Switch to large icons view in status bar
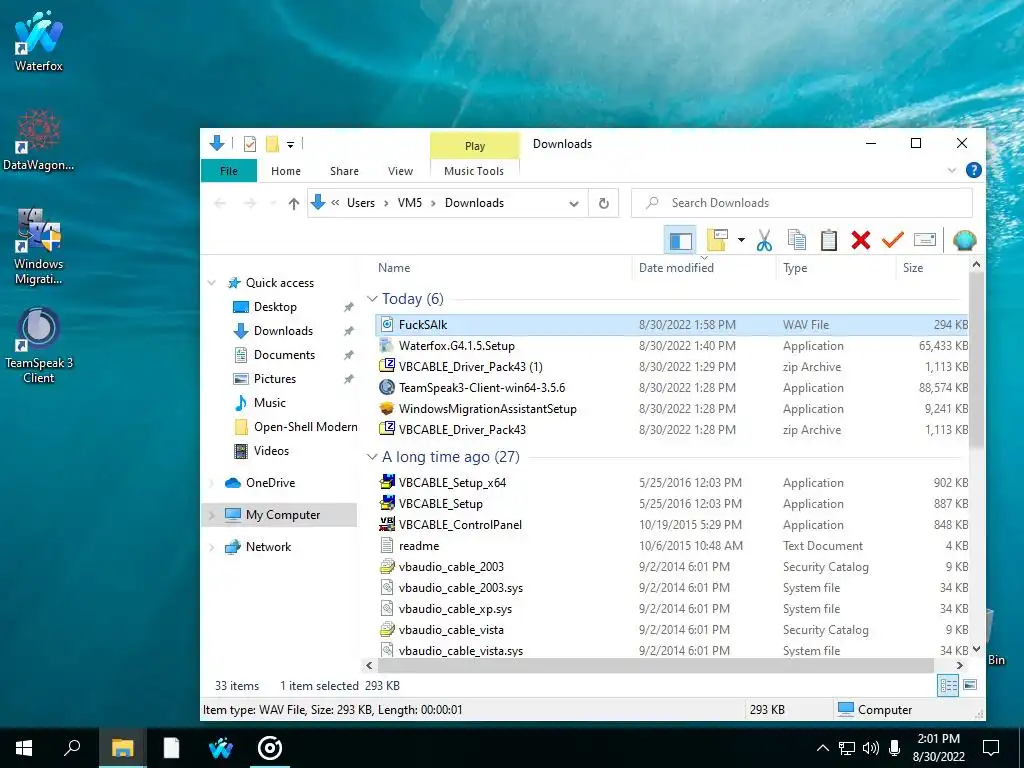1024x768 pixels. [970, 685]
